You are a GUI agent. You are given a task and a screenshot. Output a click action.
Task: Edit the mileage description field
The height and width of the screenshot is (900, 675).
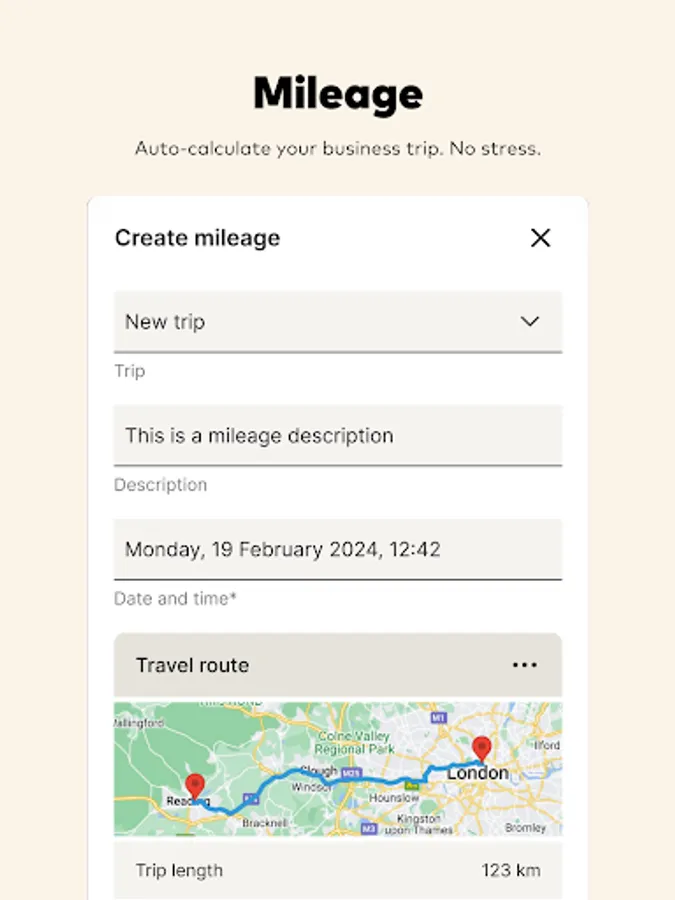pyautogui.click(x=338, y=436)
